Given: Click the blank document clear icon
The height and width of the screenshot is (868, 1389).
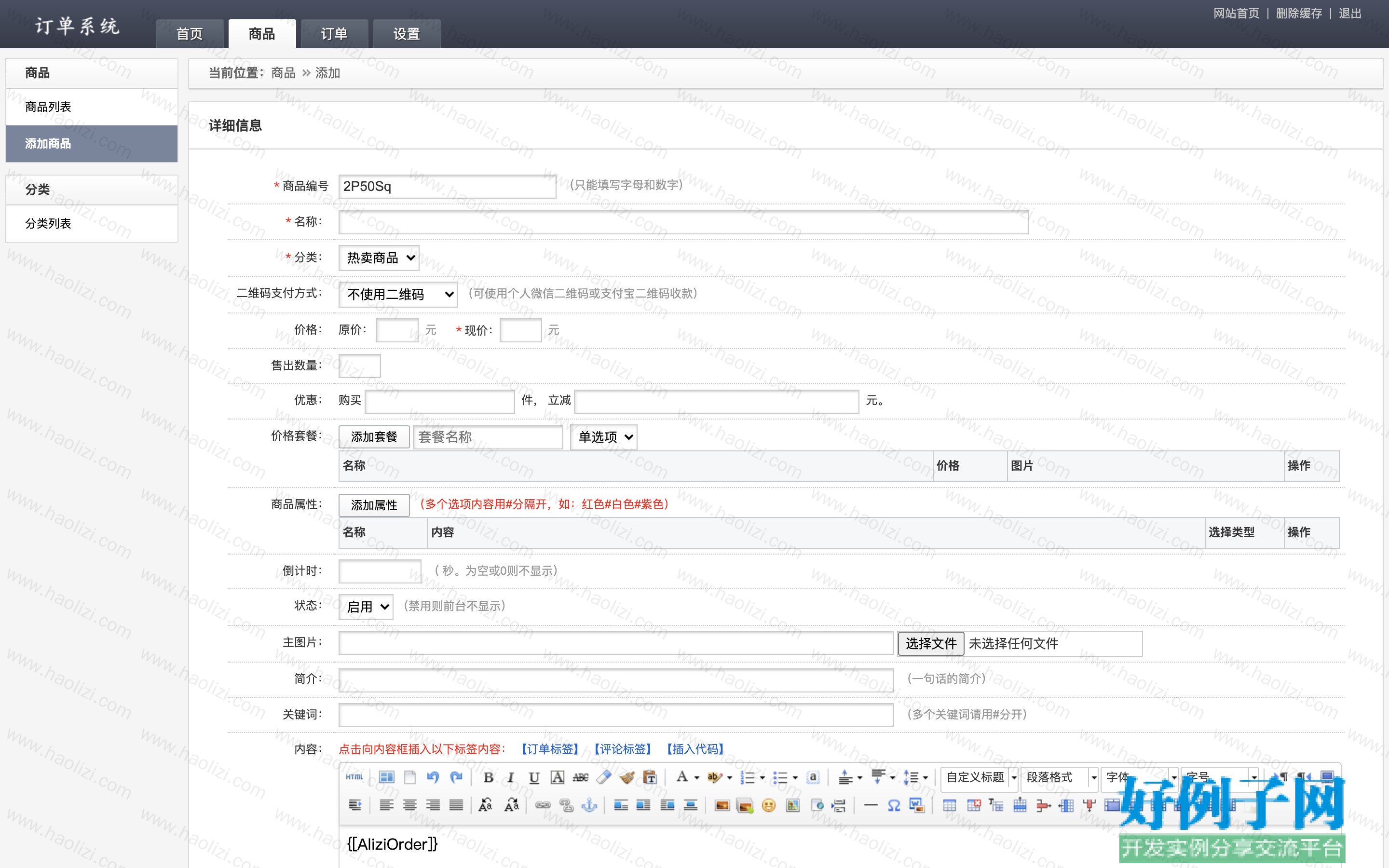Looking at the screenshot, I should [410, 777].
